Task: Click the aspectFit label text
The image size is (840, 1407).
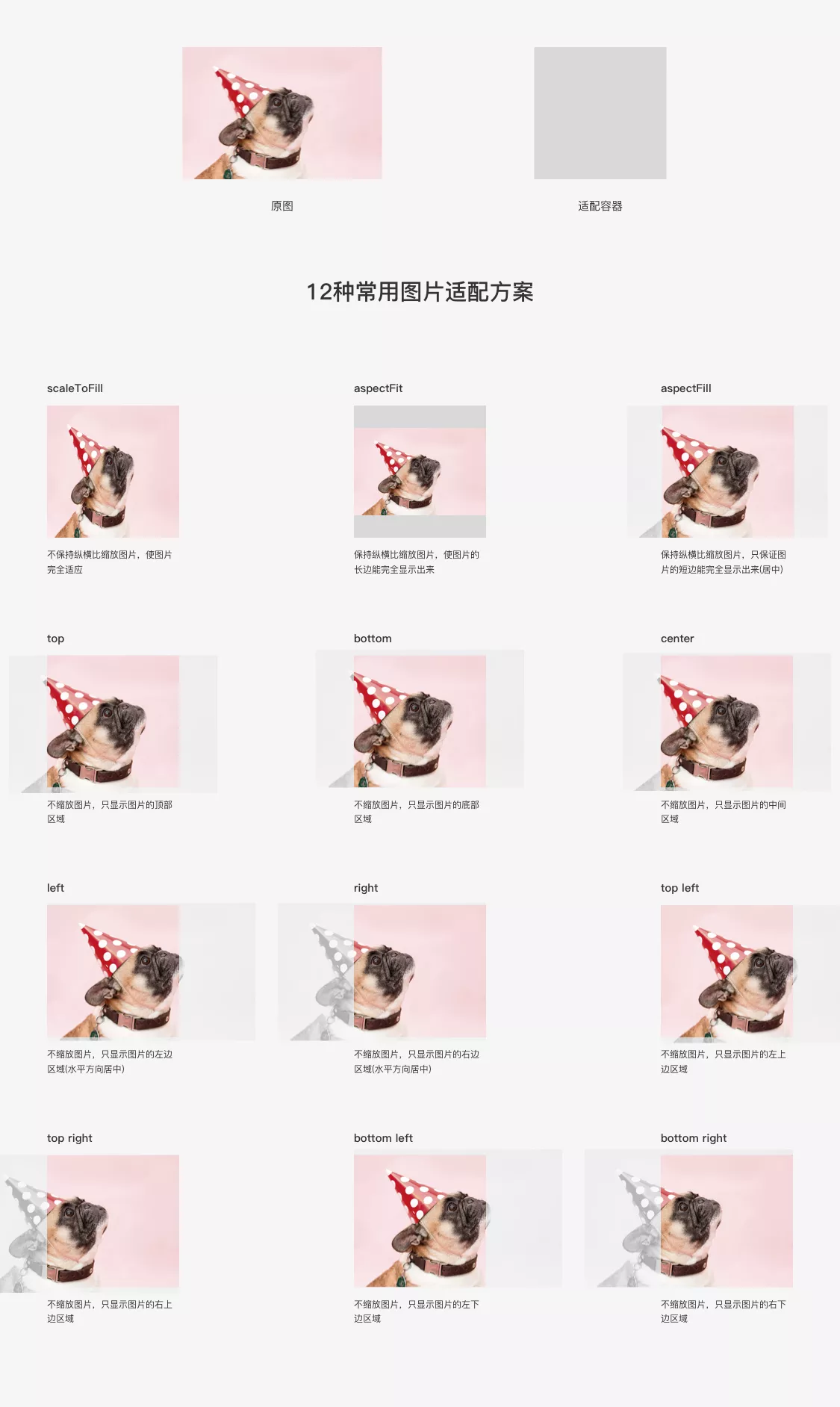Action: (378, 388)
